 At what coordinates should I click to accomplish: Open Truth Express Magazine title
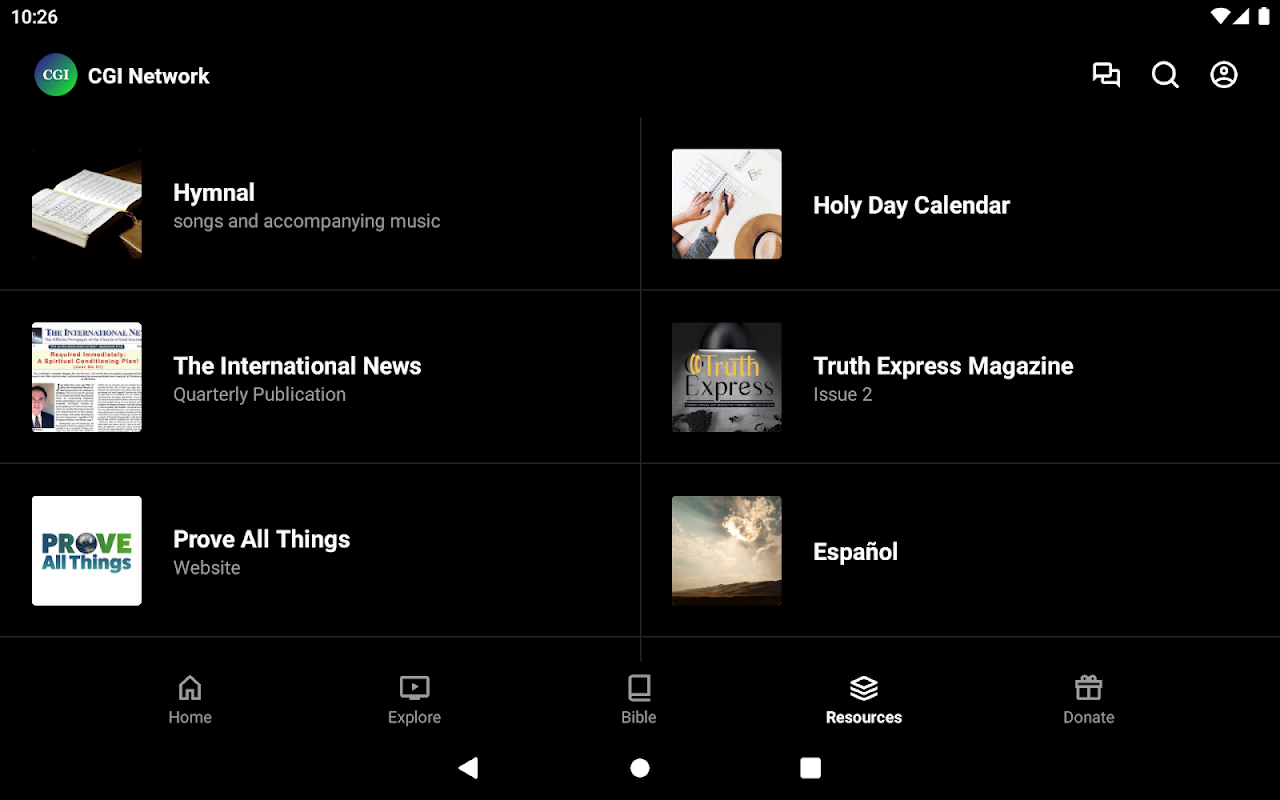click(x=943, y=366)
